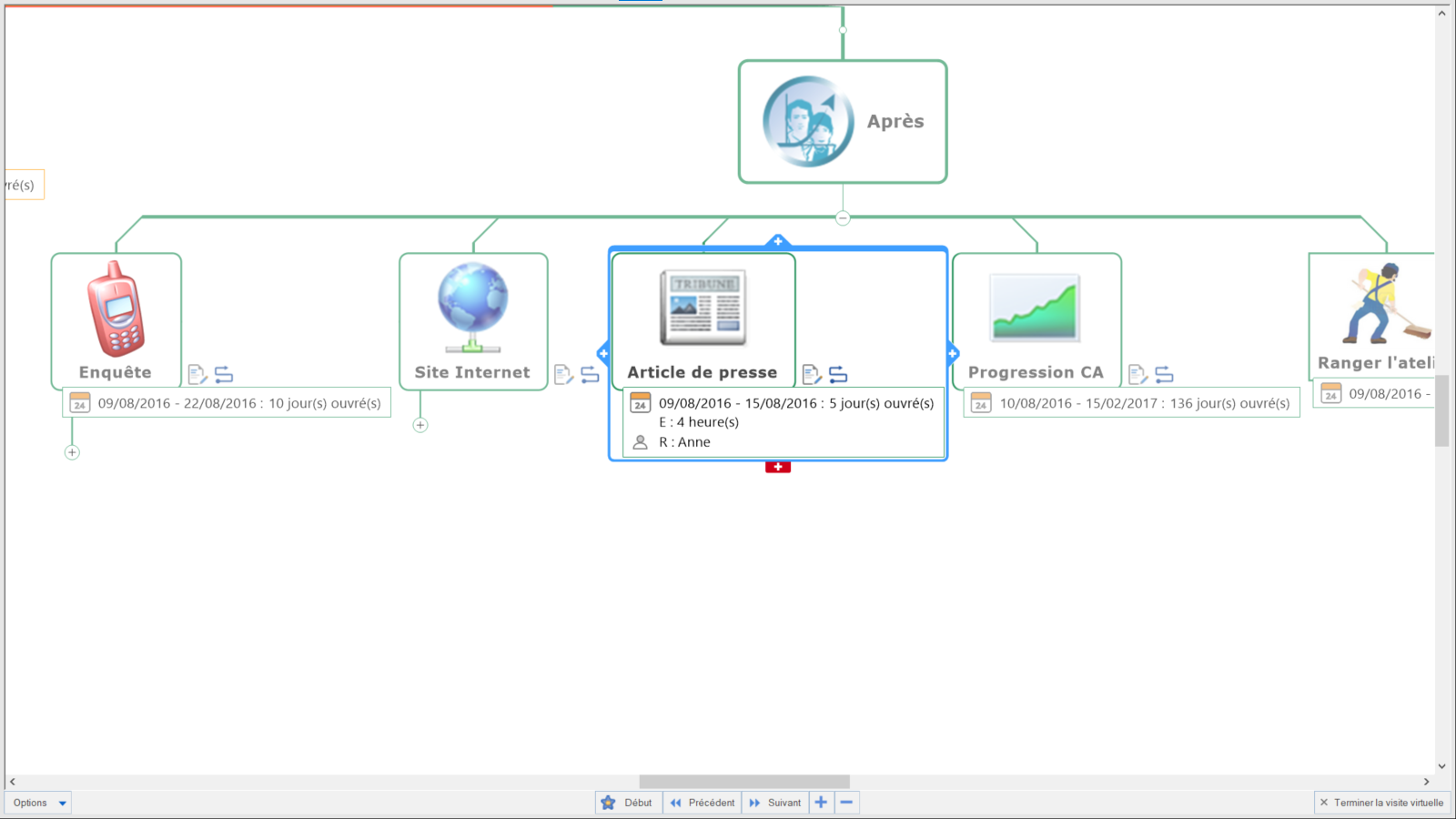Go to Début of the virtual tour
The width and height of the screenshot is (1456, 819).
coord(628,803)
